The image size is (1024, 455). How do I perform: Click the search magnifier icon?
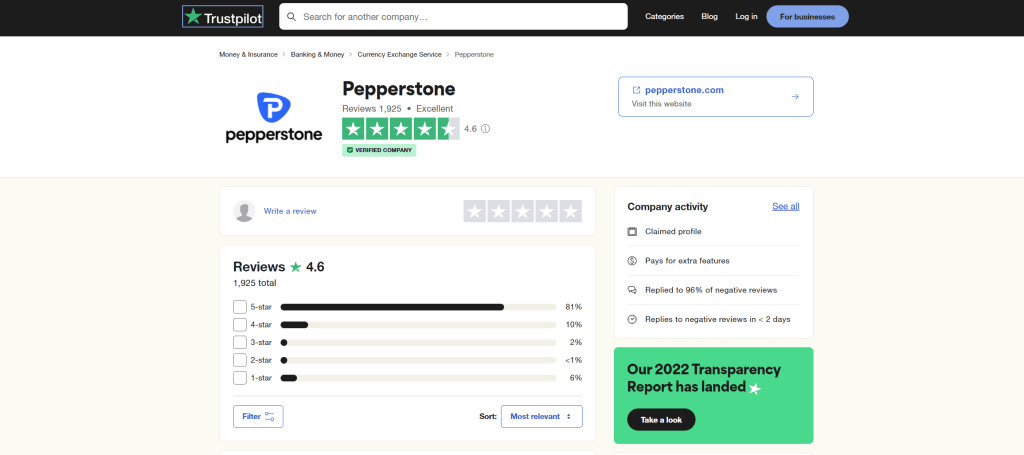291,16
